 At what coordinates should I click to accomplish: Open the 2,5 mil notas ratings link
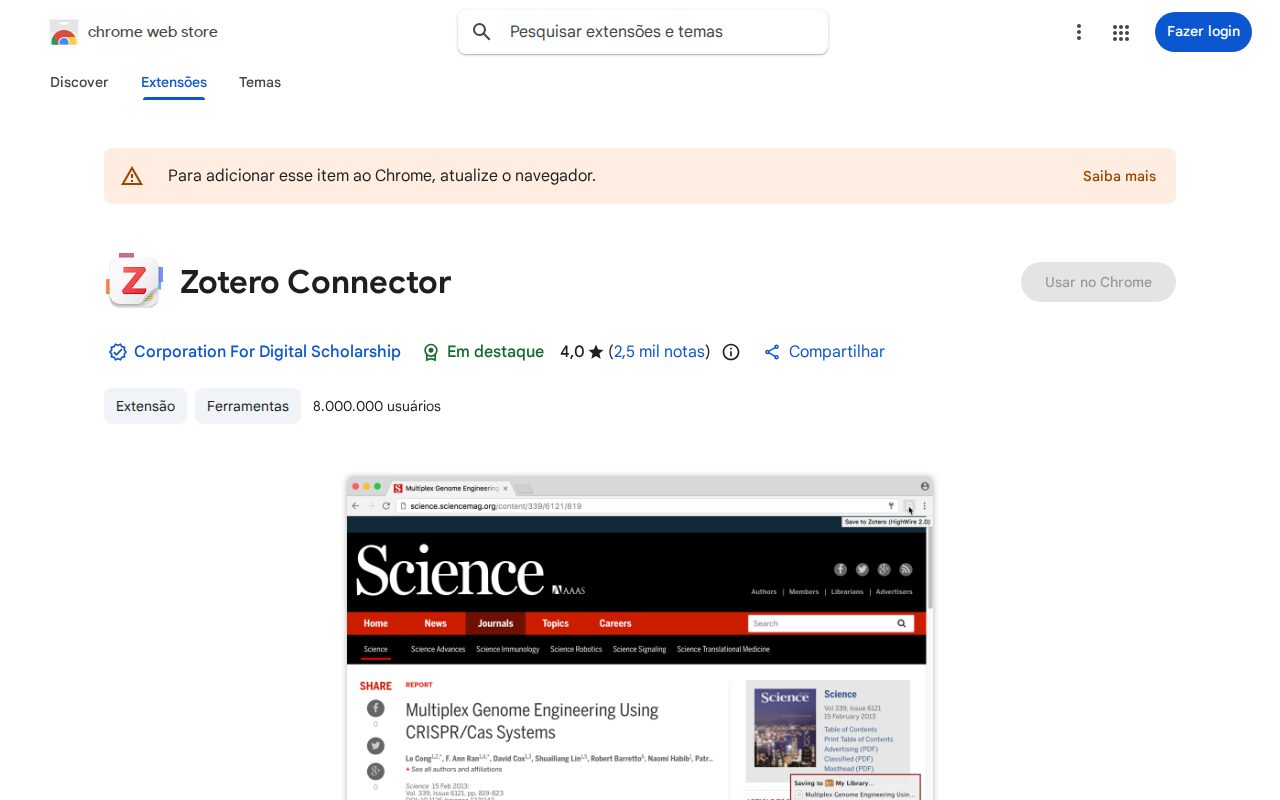[x=659, y=352]
